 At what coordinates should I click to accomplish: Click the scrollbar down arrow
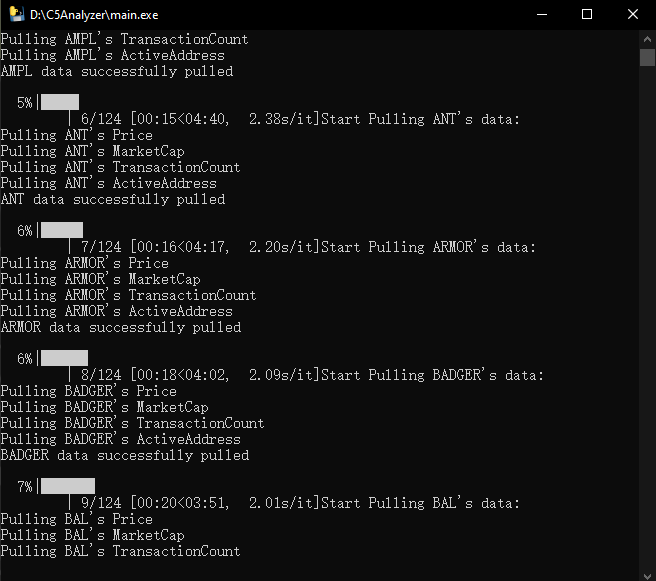pyautogui.click(x=647, y=576)
